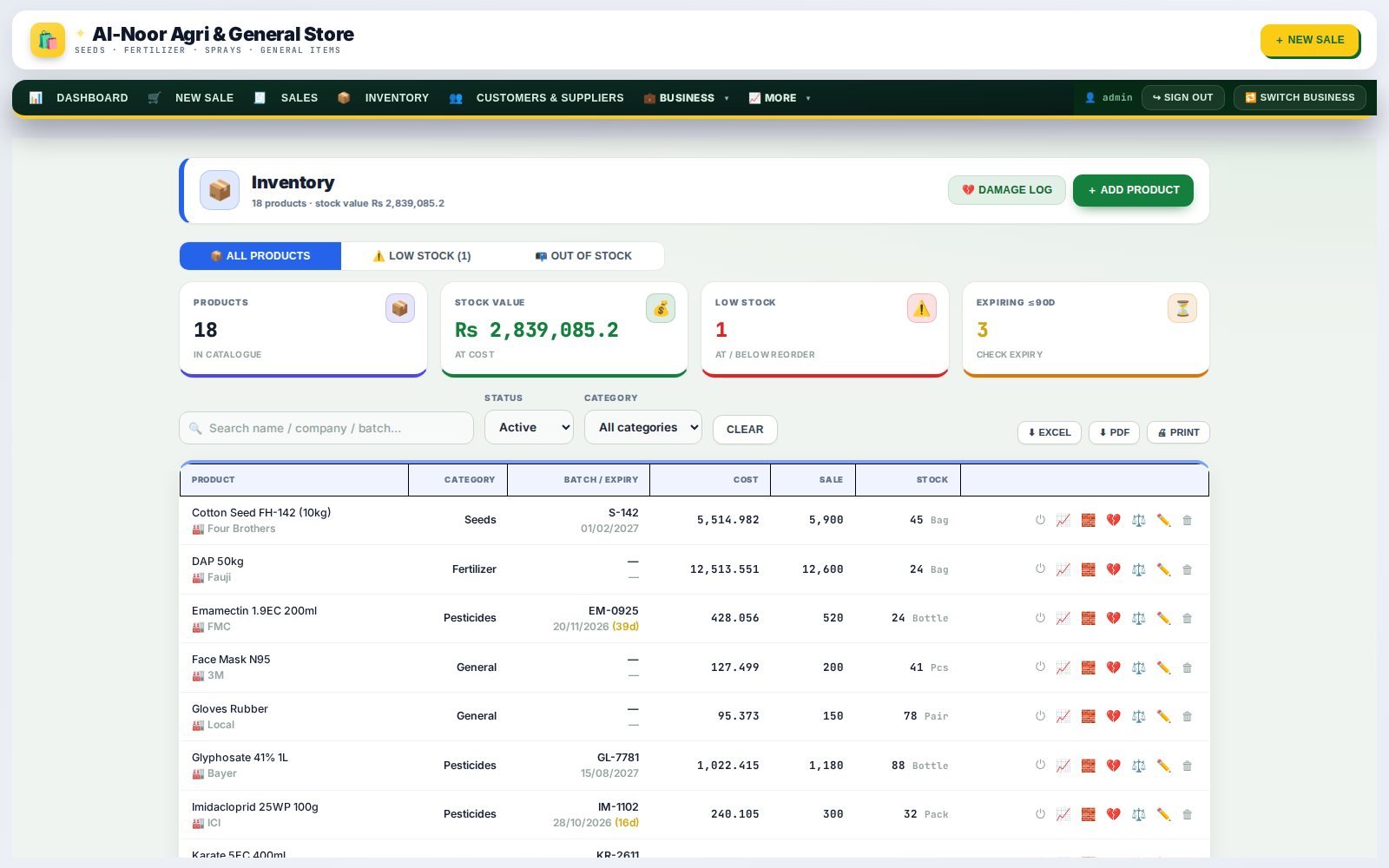Click hourglass icon on Expiring card
The height and width of the screenshot is (868, 1389).
pyautogui.click(x=1182, y=308)
